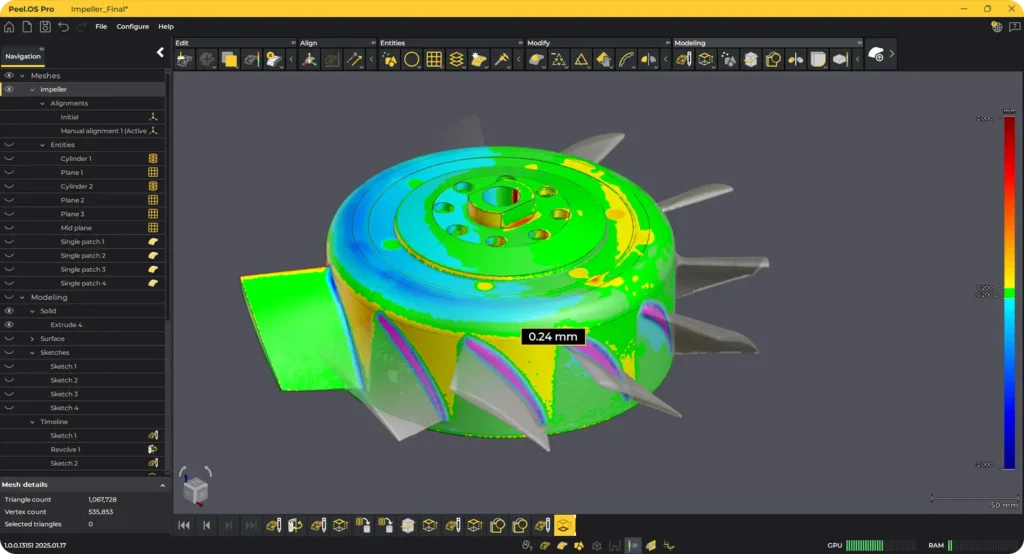Click the align coordinate axes tool

309,60
